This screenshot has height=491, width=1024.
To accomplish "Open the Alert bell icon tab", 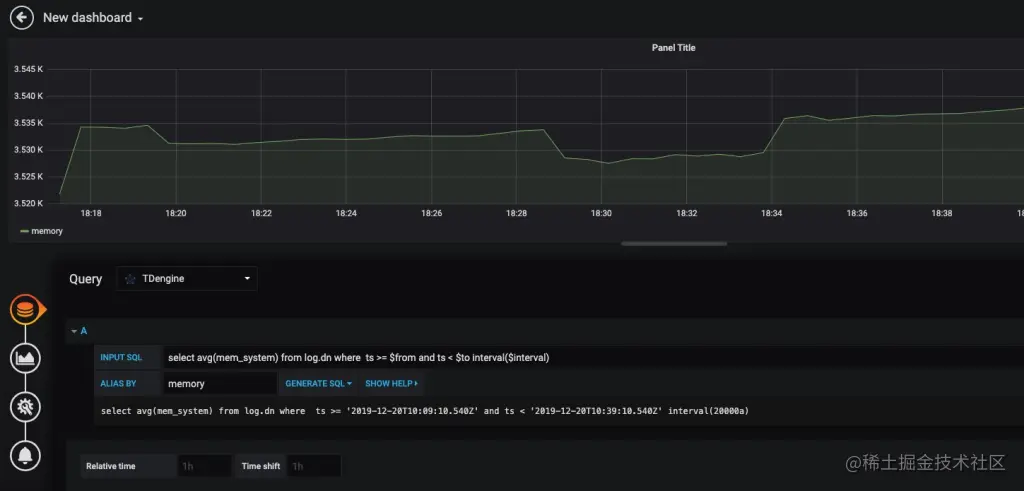I will click(x=25, y=456).
